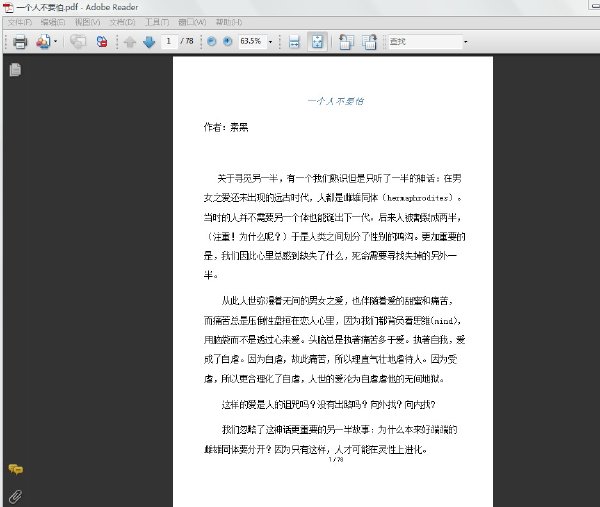600x507 pixels.
Task: Open the 文档(D) menu
Action: 122,22
